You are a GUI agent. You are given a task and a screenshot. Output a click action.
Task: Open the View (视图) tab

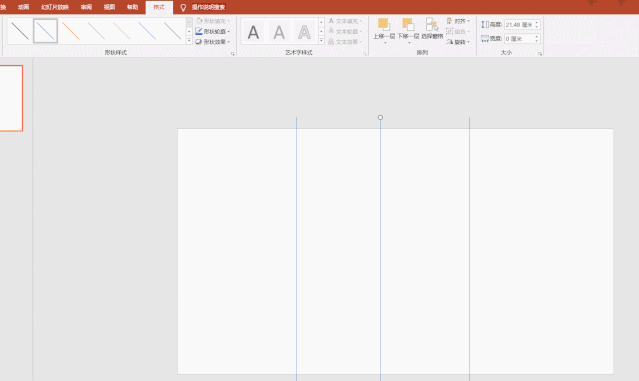(109, 7)
